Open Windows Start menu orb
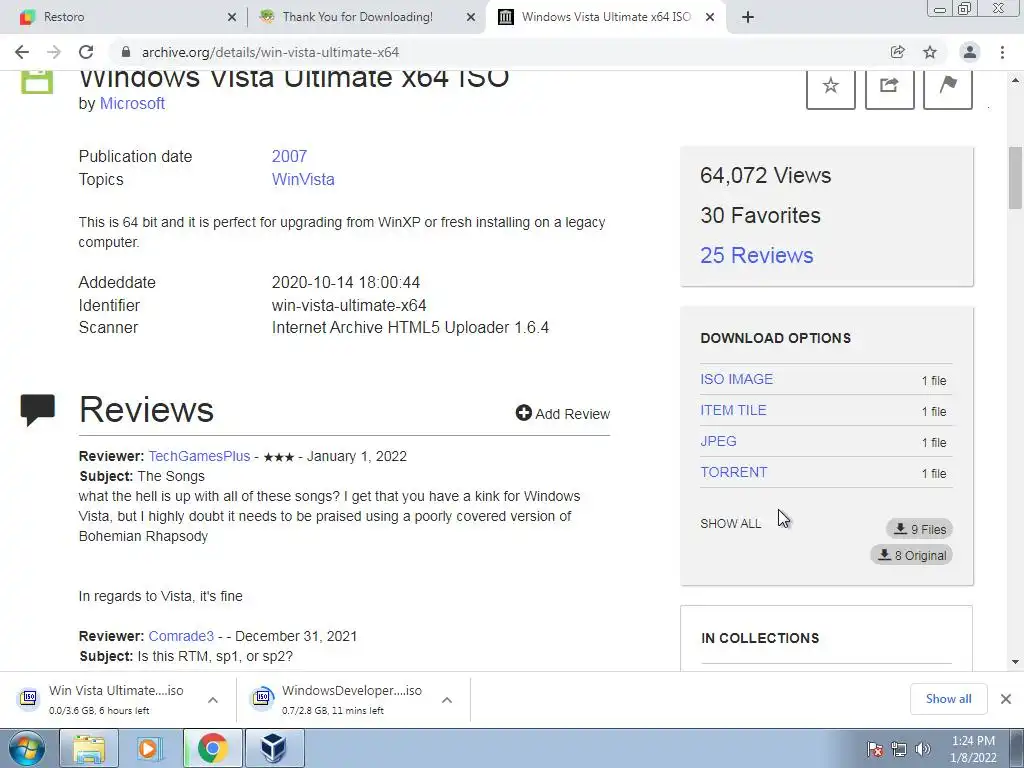Image resolution: width=1024 pixels, height=768 pixels. click(x=26, y=748)
